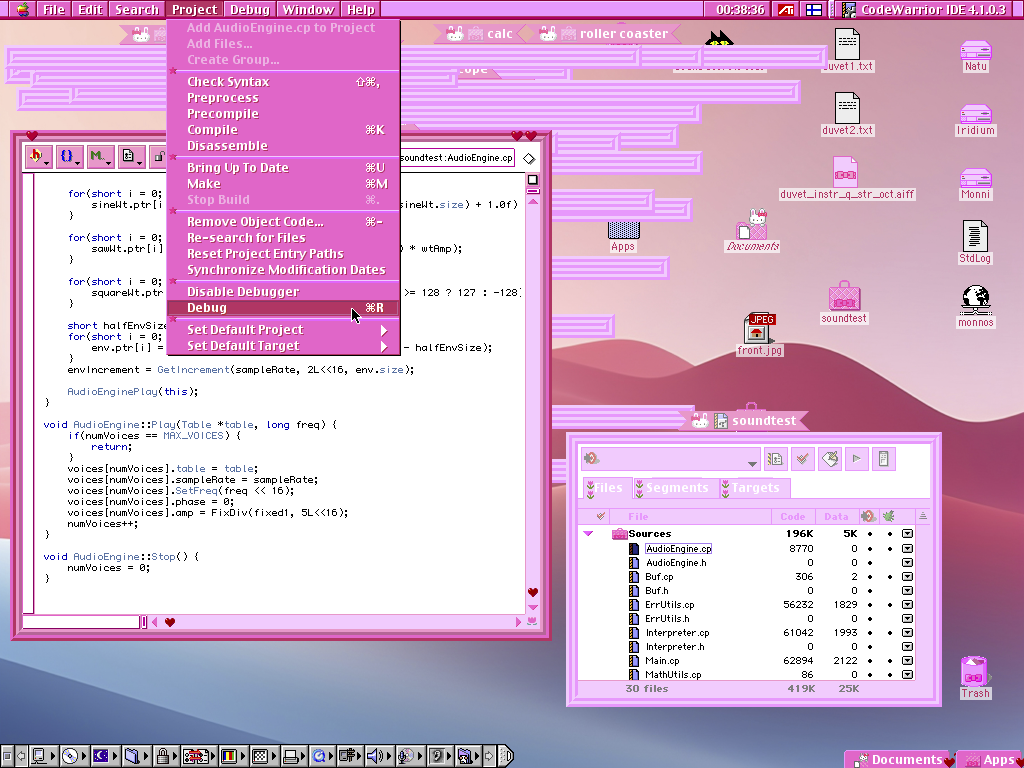The width and height of the screenshot is (1024, 768).
Task: Open the front.jpg JPEG file icon
Action: pos(760,328)
